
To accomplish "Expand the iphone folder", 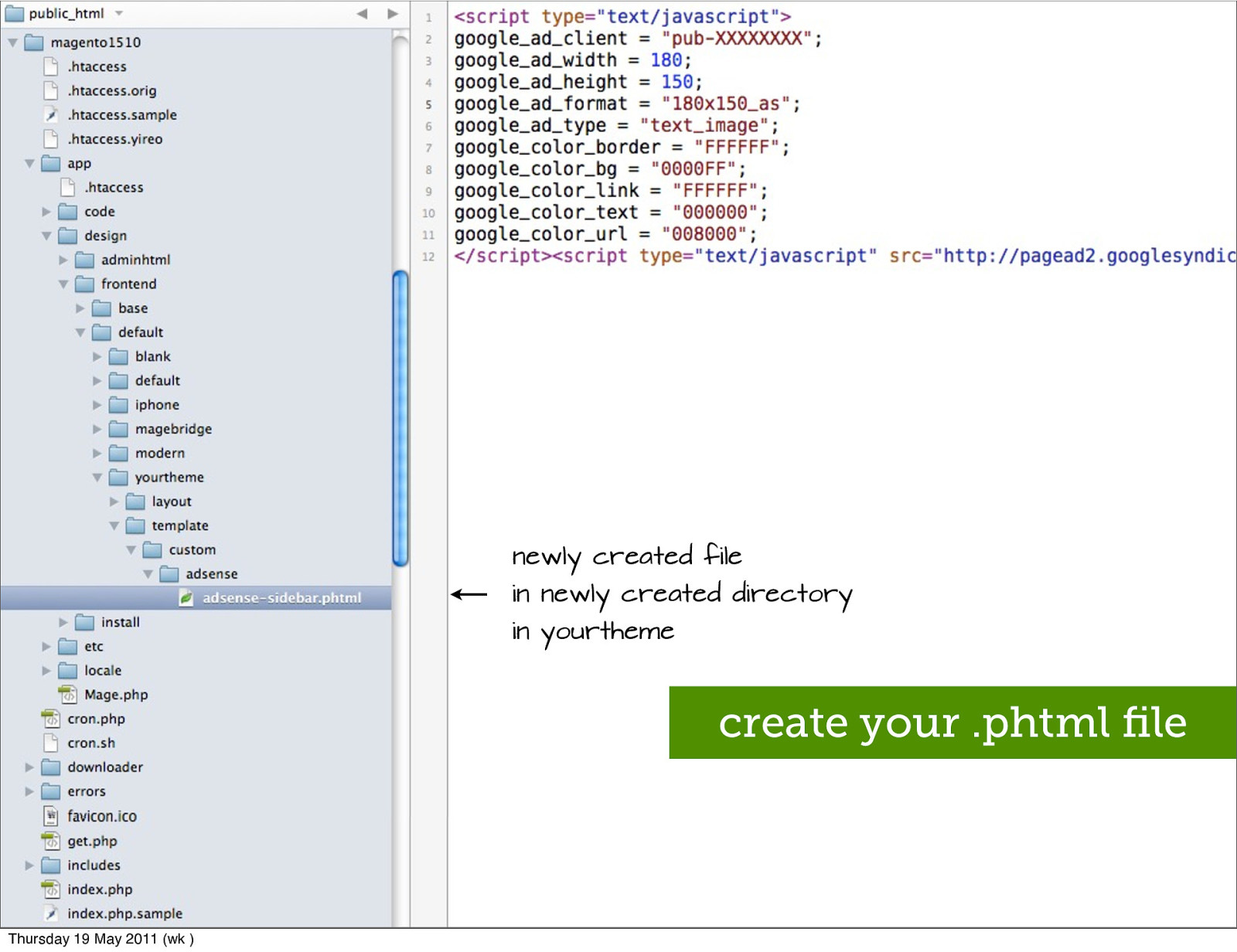I will click(97, 405).
